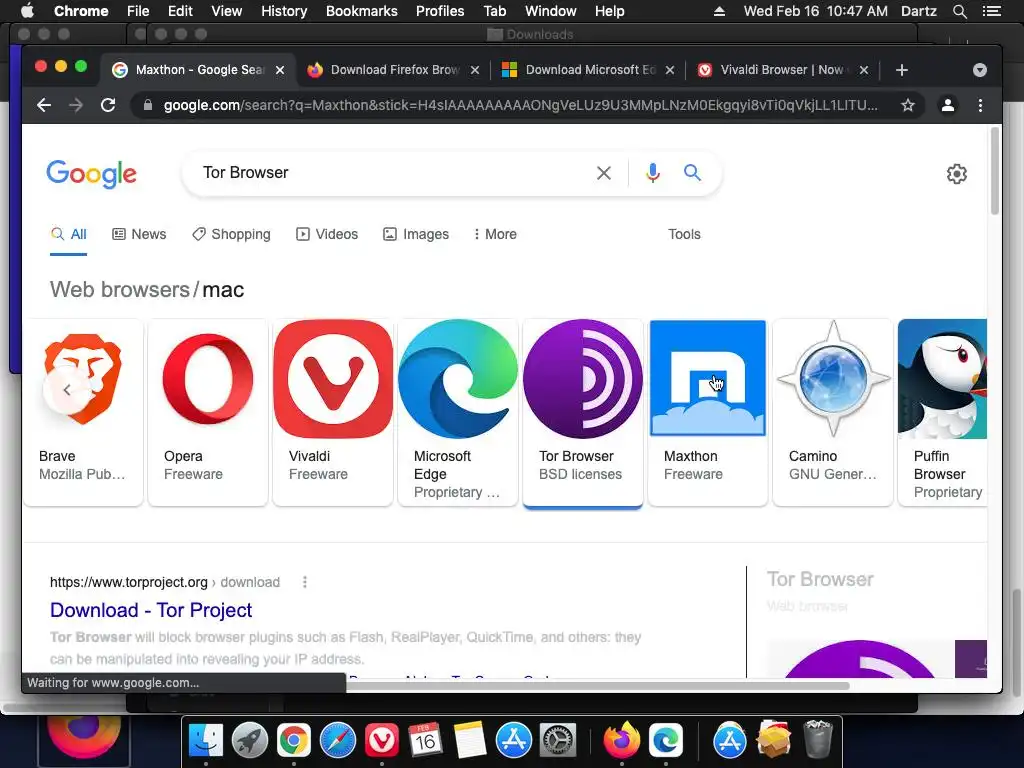The width and height of the screenshot is (1024, 768).
Task: Select the Opera browser card
Action: point(208,411)
